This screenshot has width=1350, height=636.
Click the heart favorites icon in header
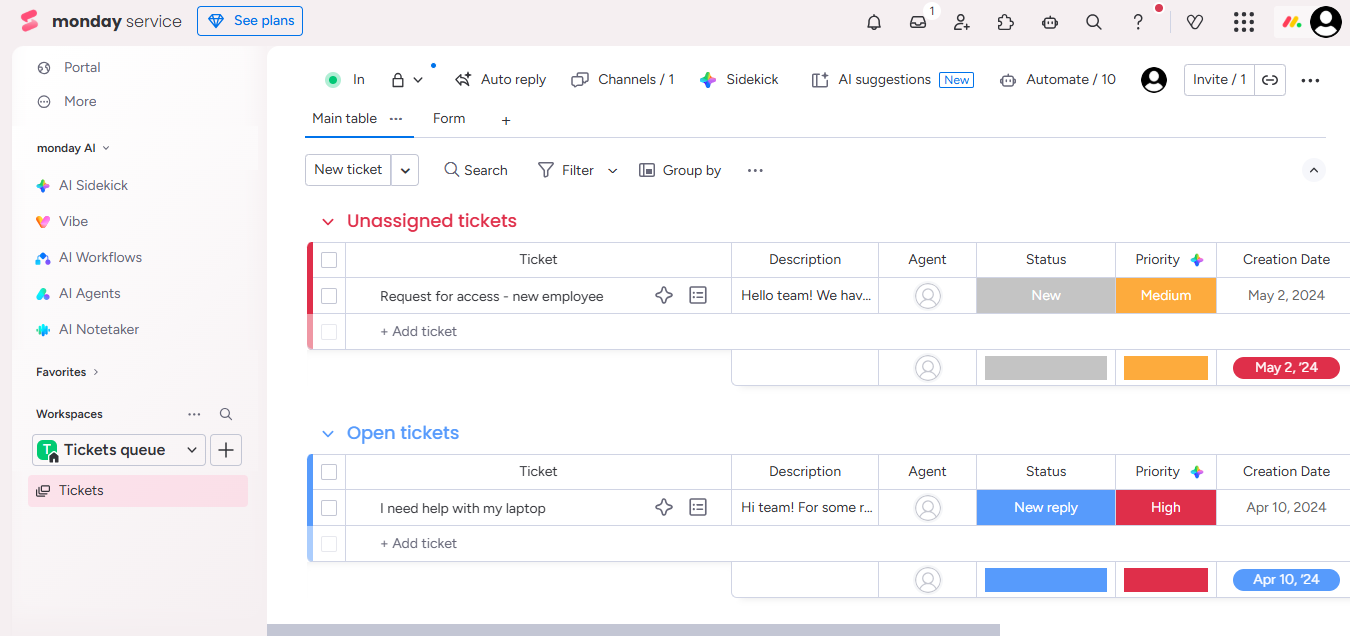pos(1194,22)
